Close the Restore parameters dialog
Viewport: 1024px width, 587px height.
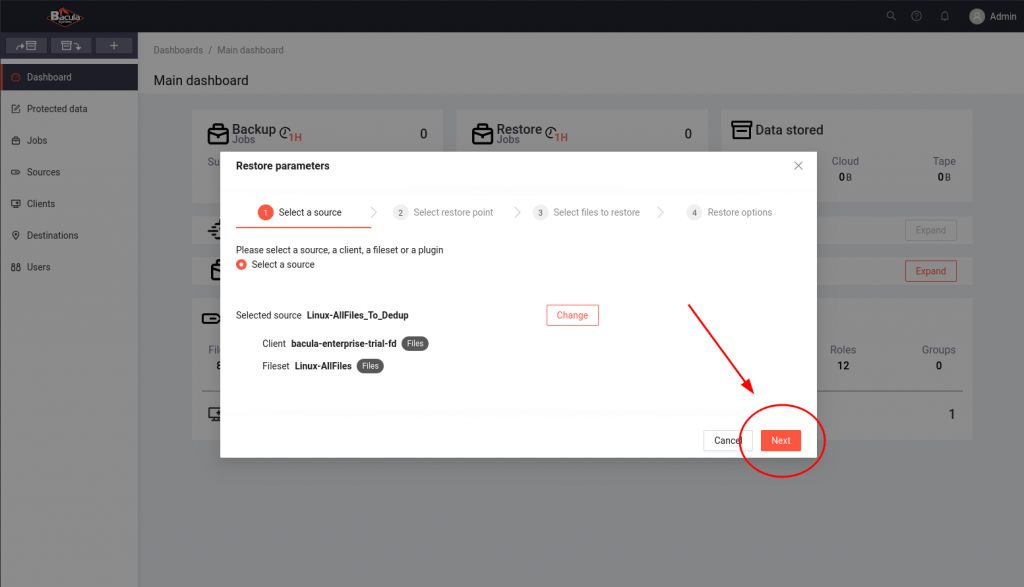point(798,166)
